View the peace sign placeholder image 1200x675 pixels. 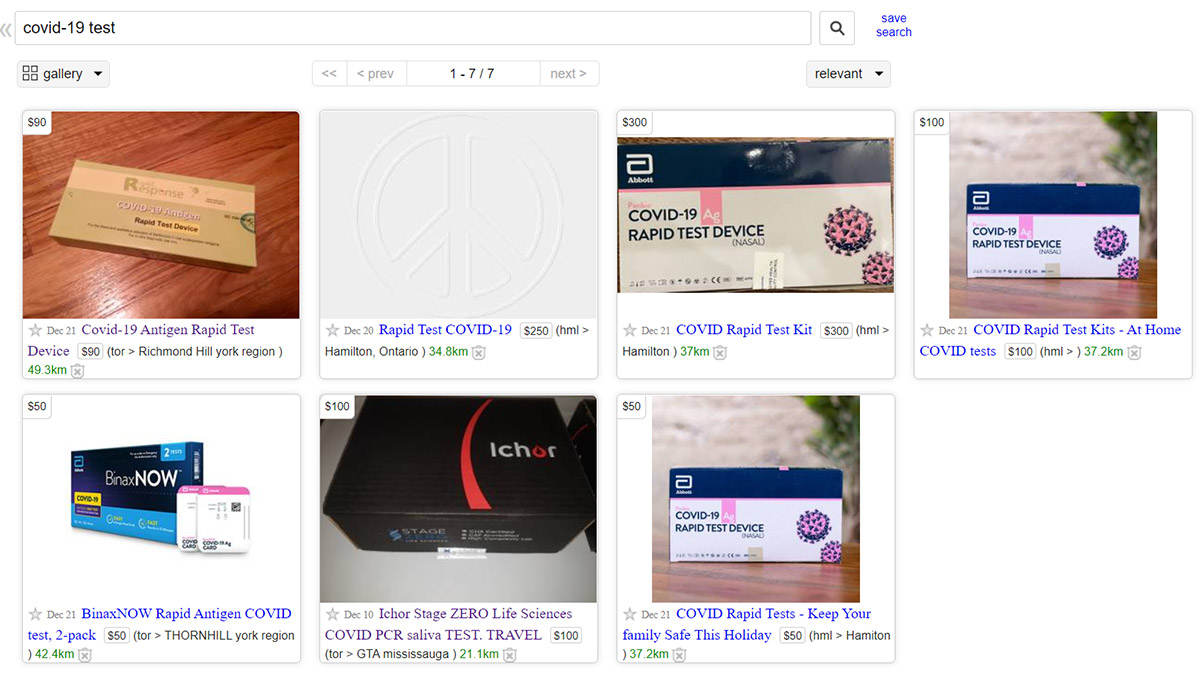(x=459, y=215)
